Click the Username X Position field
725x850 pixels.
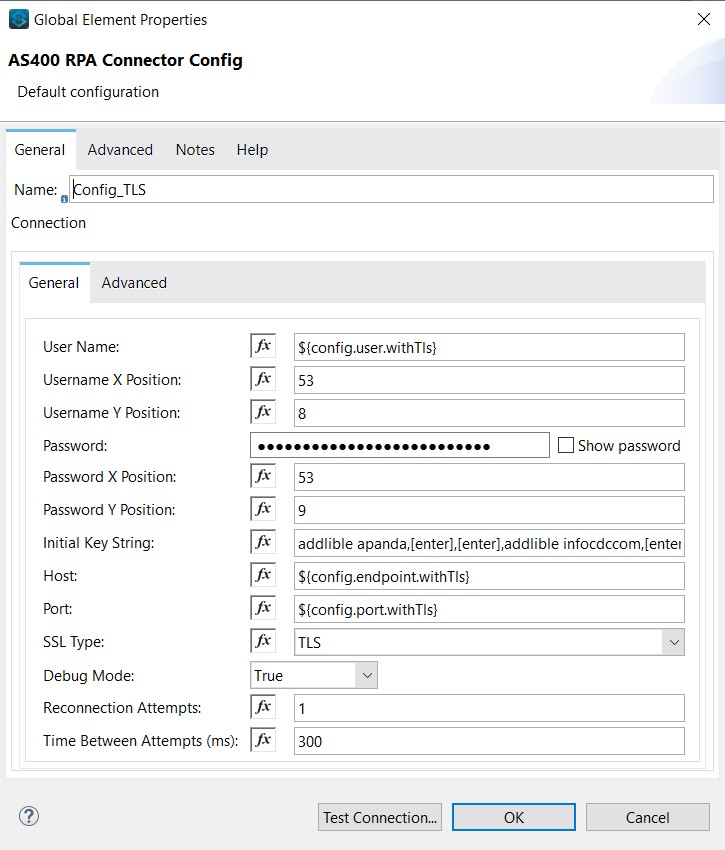[x=489, y=380]
